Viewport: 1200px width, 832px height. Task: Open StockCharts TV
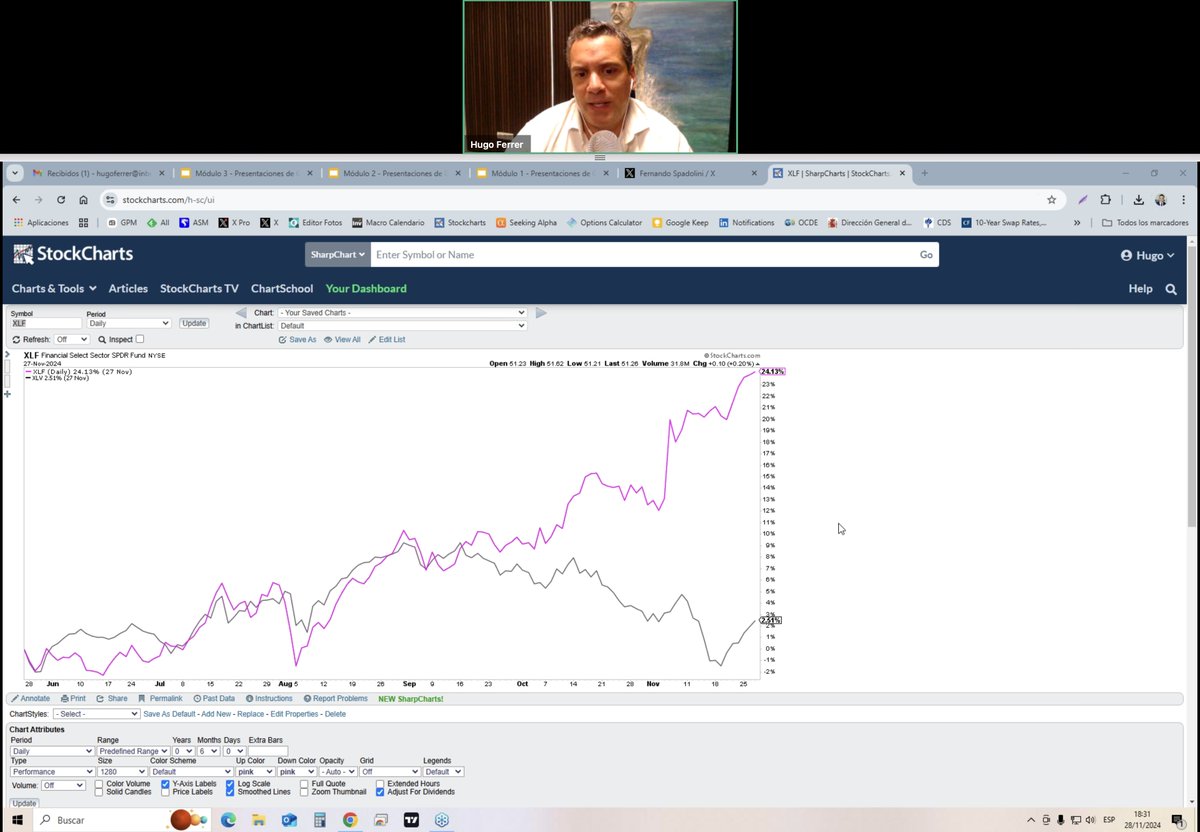(199, 289)
